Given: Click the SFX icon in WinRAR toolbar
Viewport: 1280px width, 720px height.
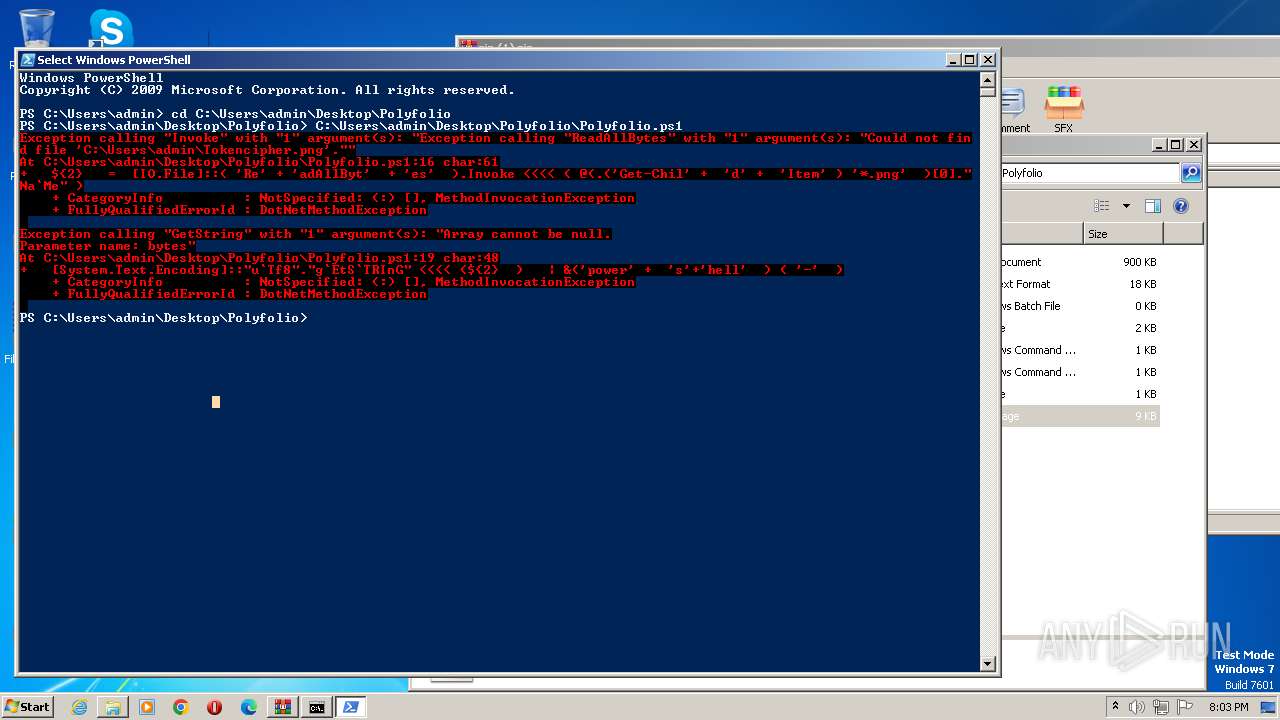Looking at the screenshot, I should [x=1064, y=109].
